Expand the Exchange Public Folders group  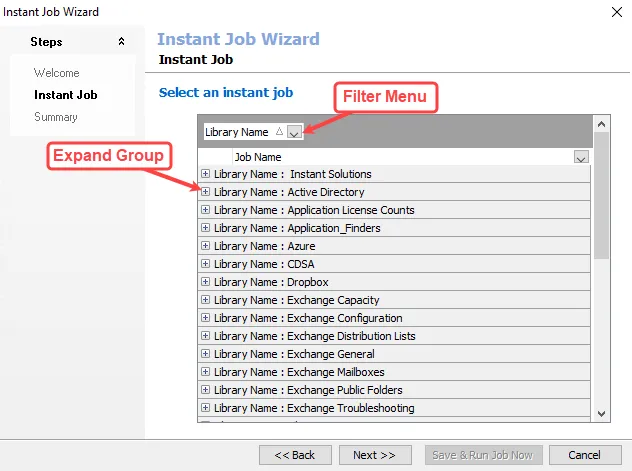[206, 390]
